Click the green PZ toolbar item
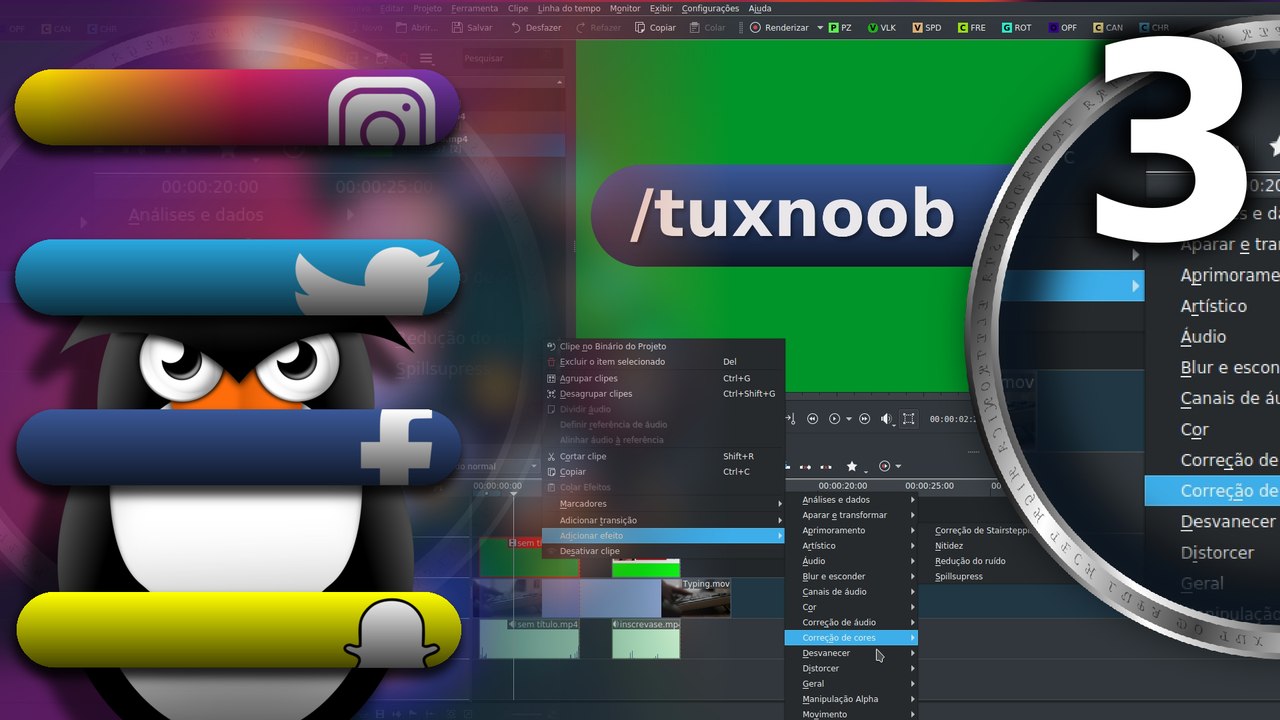Image resolution: width=1280 pixels, height=720 pixels. 839,28
